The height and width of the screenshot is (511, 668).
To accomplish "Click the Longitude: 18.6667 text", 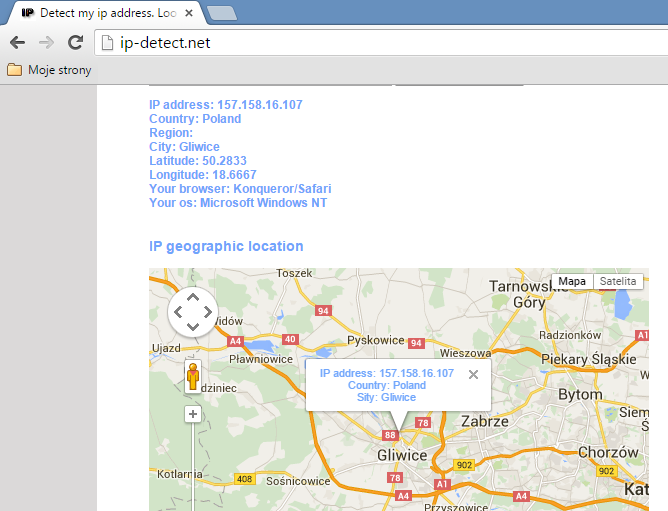I will [x=203, y=175].
